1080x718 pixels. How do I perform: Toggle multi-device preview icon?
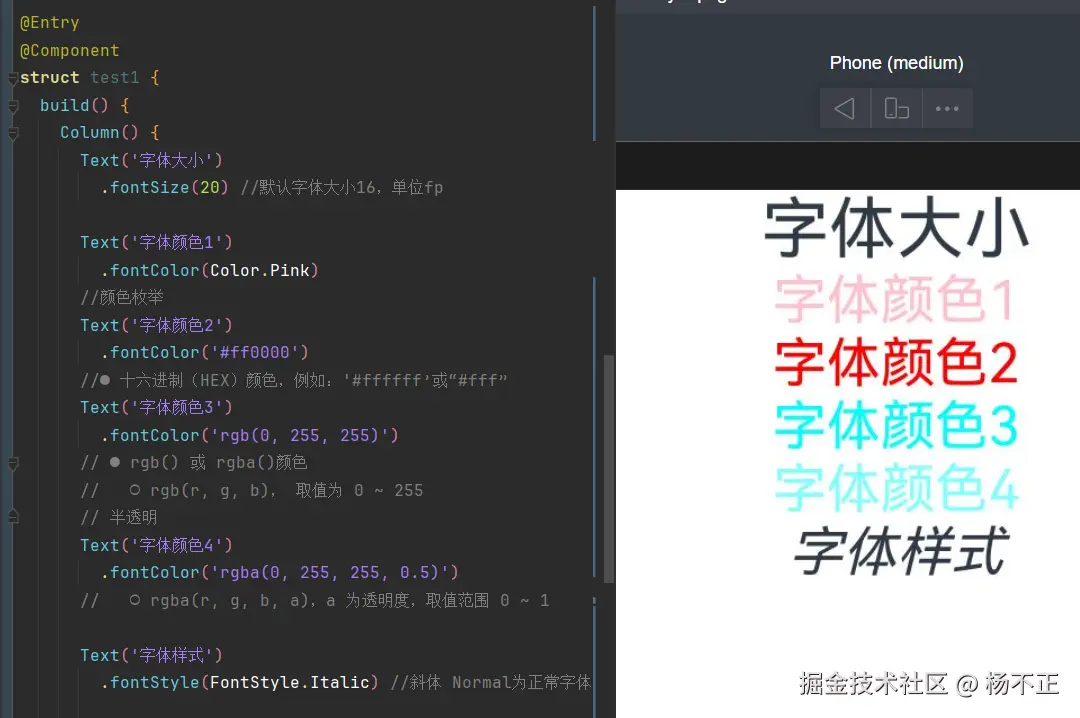(896, 109)
